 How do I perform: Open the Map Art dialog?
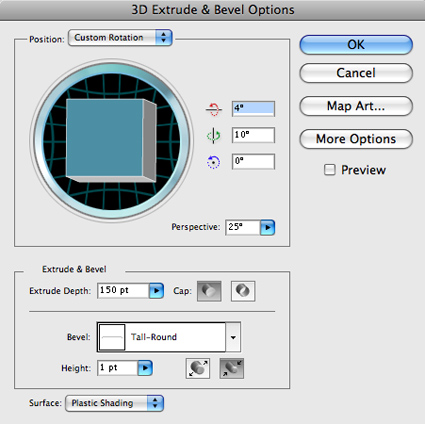356,106
